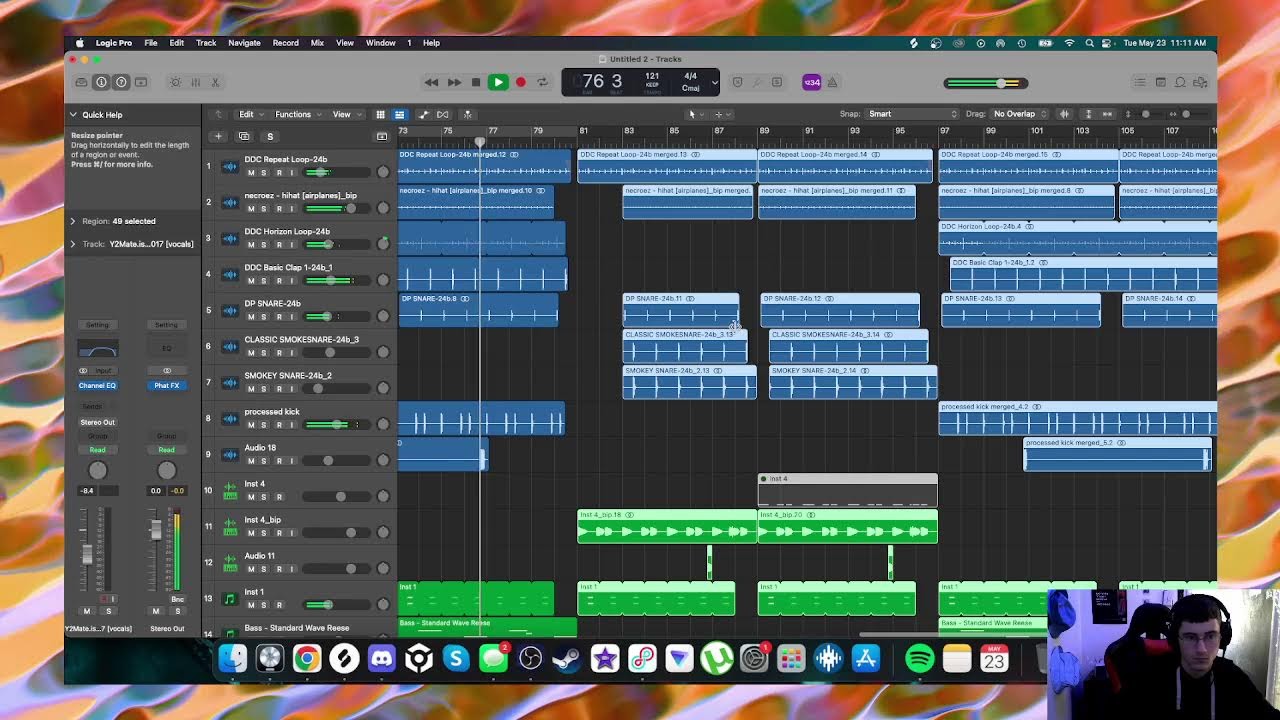Open Spotify from the Dock
This screenshot has width=1280, height=720.
point(919,658)
